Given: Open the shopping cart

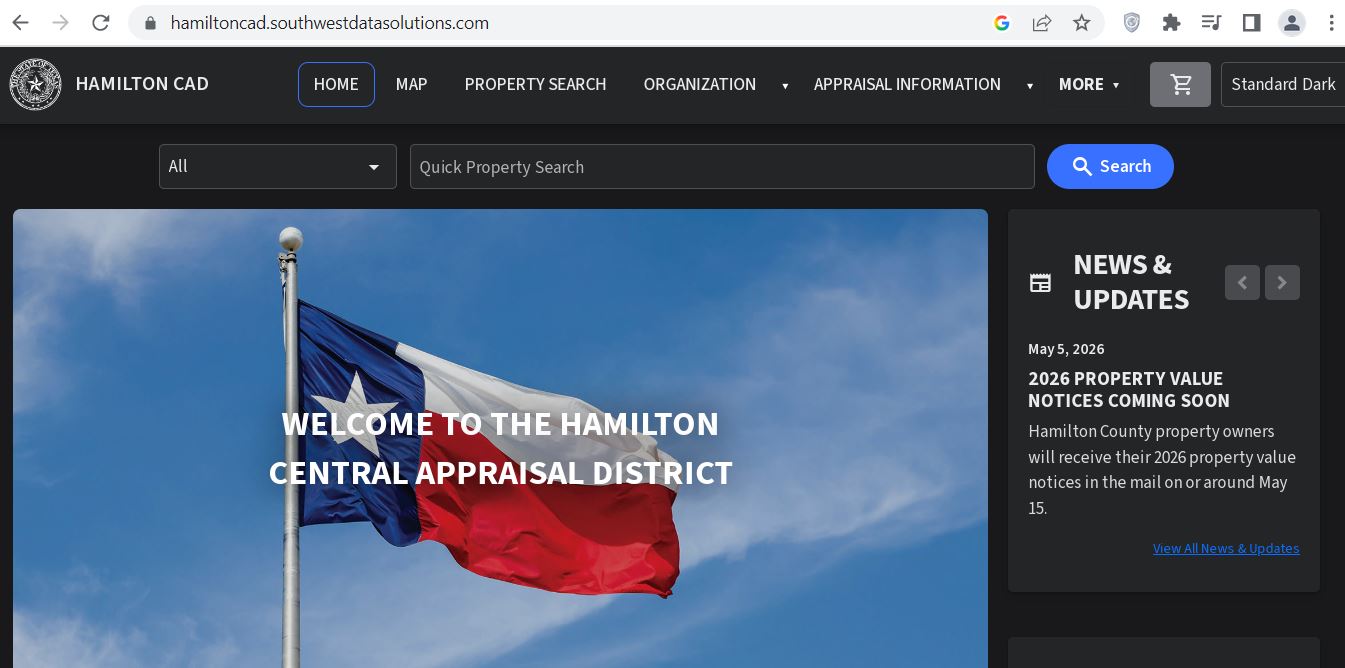Looking at the screenshot, I should [x=1180, y=85].
